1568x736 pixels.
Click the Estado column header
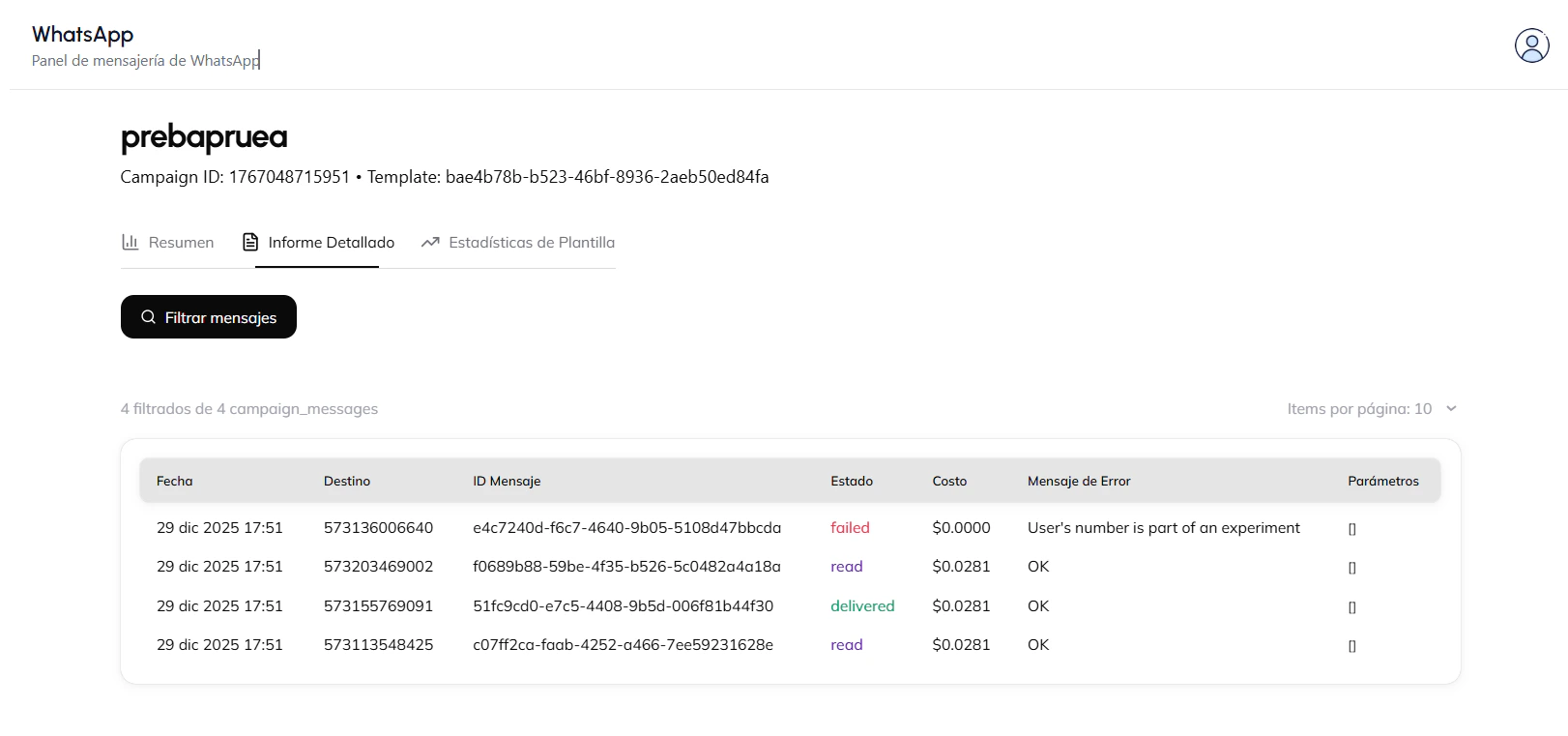click(x=852, y=481)
